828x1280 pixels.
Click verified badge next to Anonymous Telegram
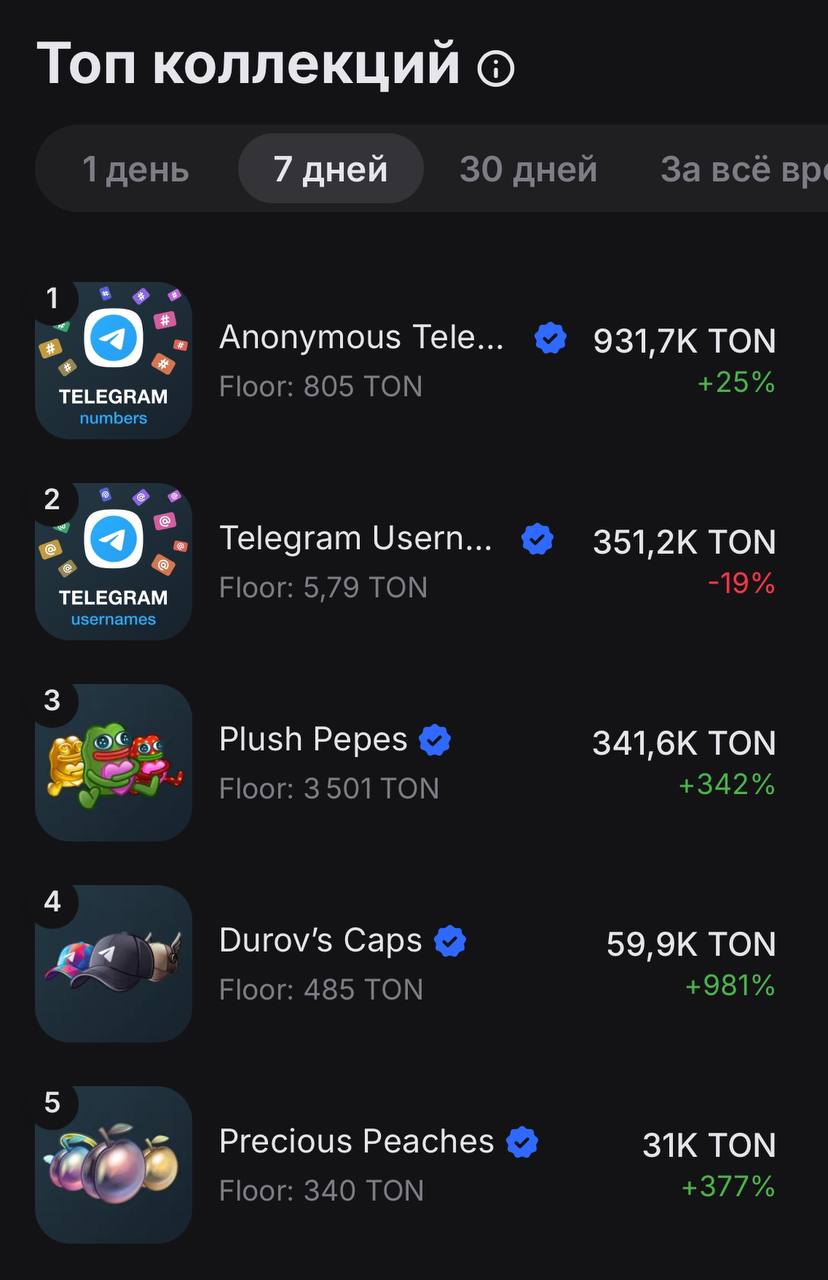tap(550, 339)
